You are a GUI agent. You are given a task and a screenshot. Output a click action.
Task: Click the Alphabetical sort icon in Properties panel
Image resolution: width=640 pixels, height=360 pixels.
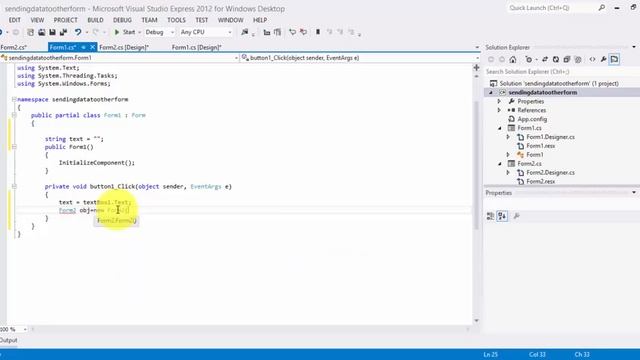[502, 216]
